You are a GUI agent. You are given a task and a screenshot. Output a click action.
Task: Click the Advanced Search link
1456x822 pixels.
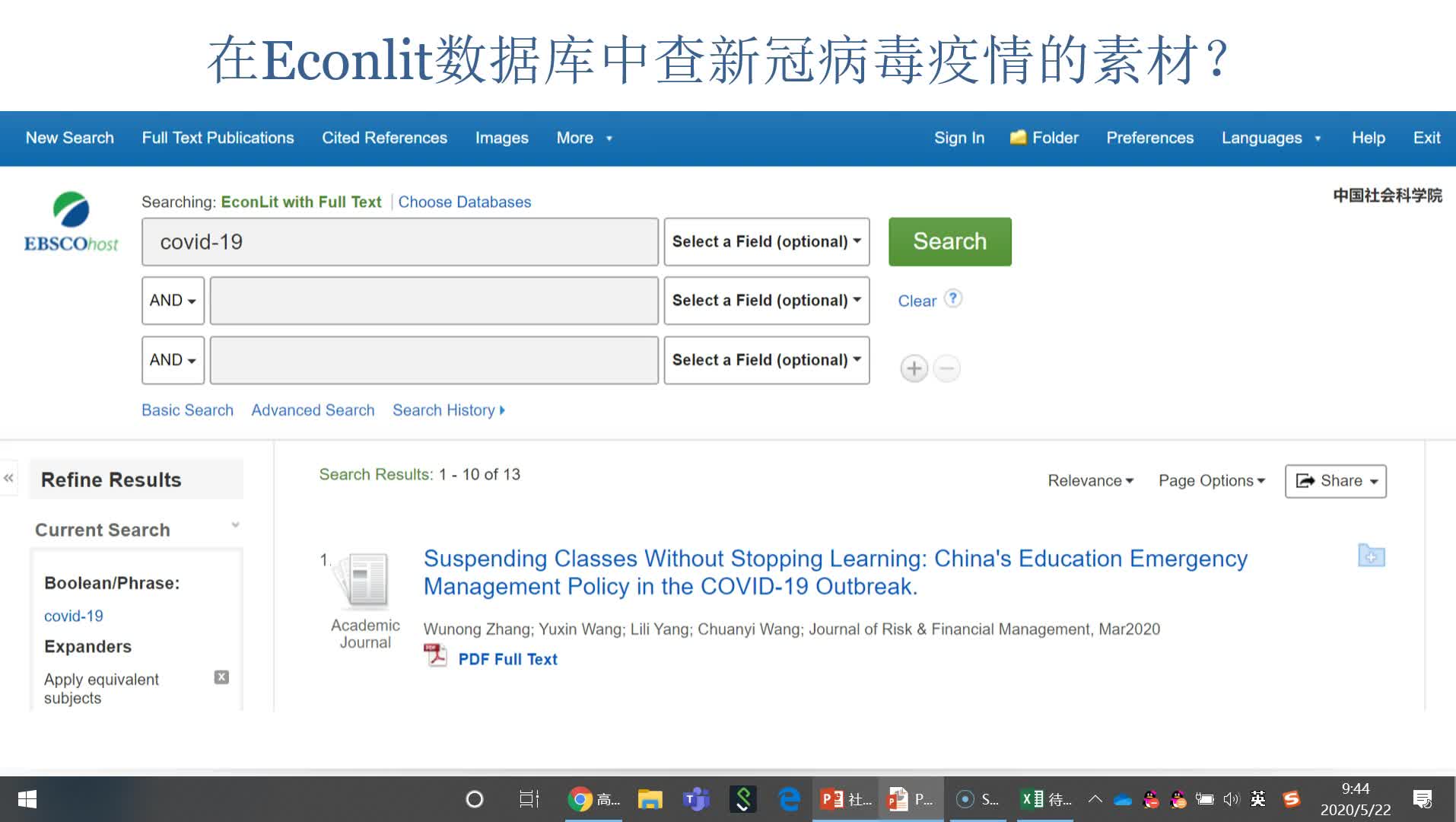[313, 410]
